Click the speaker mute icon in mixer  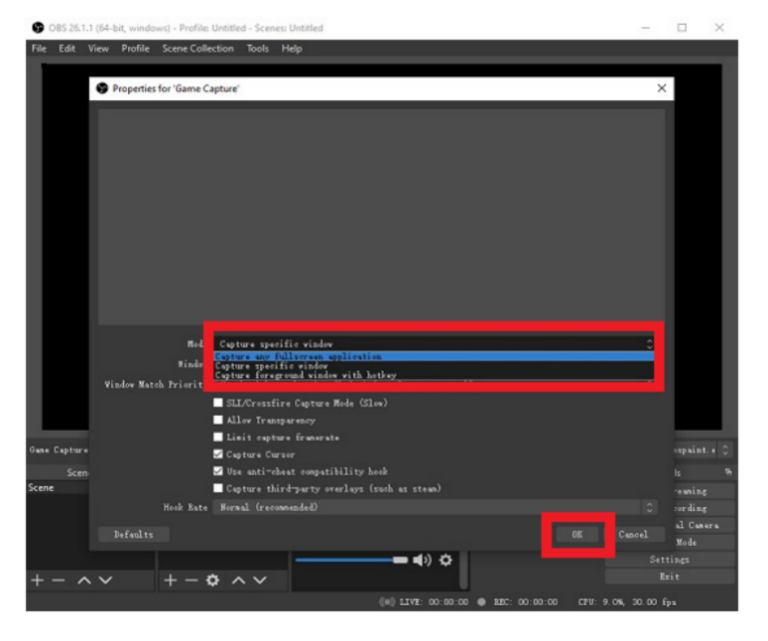click(421, 560)
